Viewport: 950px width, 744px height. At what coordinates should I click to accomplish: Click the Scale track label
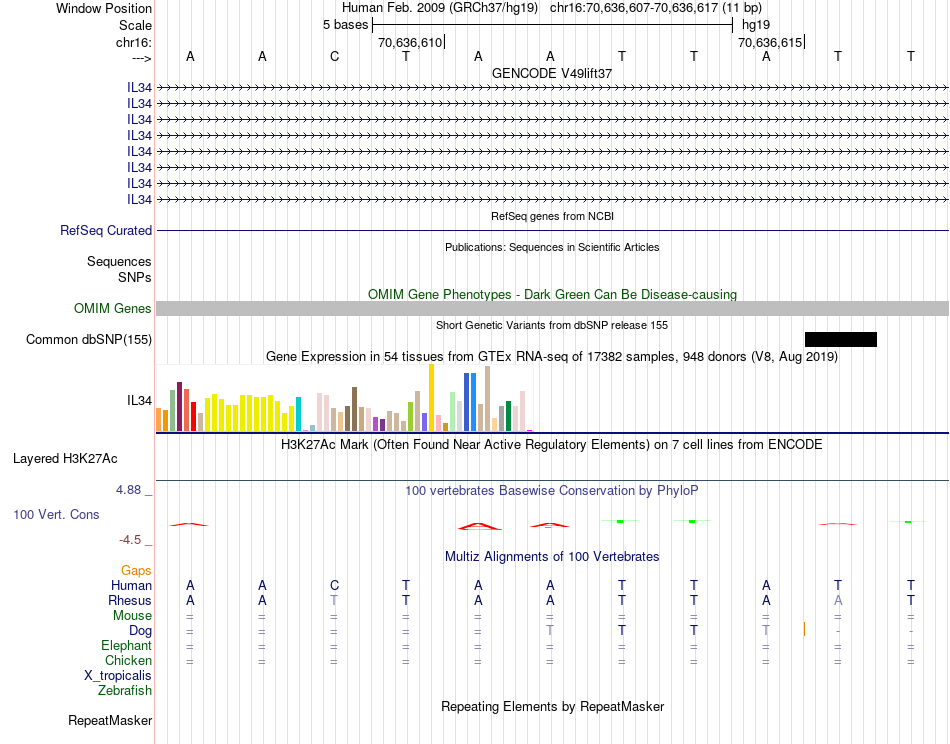pyautogui.click(x=135, y=25)
